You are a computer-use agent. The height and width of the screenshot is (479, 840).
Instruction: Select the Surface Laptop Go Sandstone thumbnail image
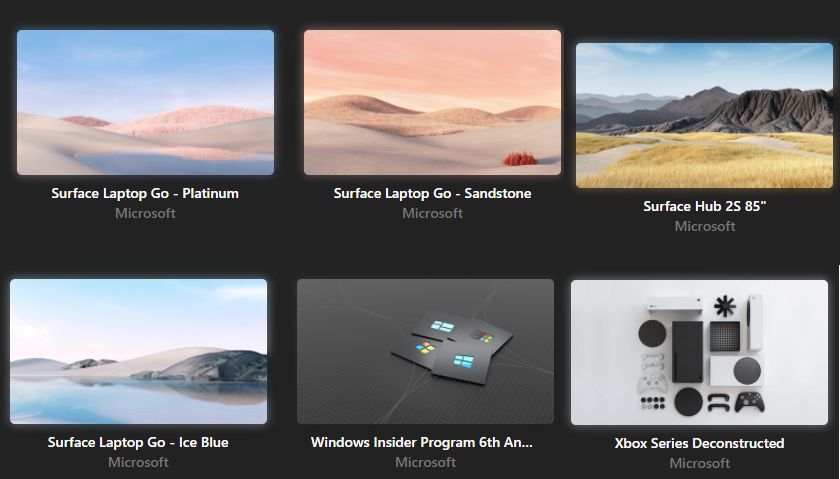(432, 102)
